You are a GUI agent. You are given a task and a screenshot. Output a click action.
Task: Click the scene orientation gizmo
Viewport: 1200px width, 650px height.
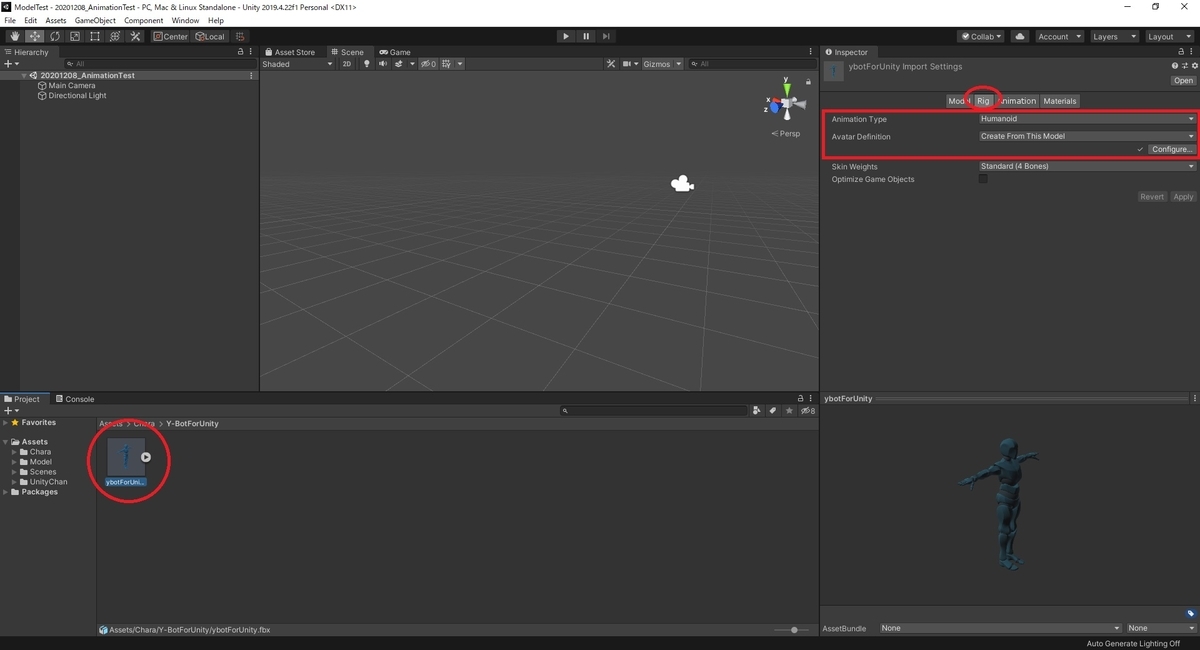786,101
